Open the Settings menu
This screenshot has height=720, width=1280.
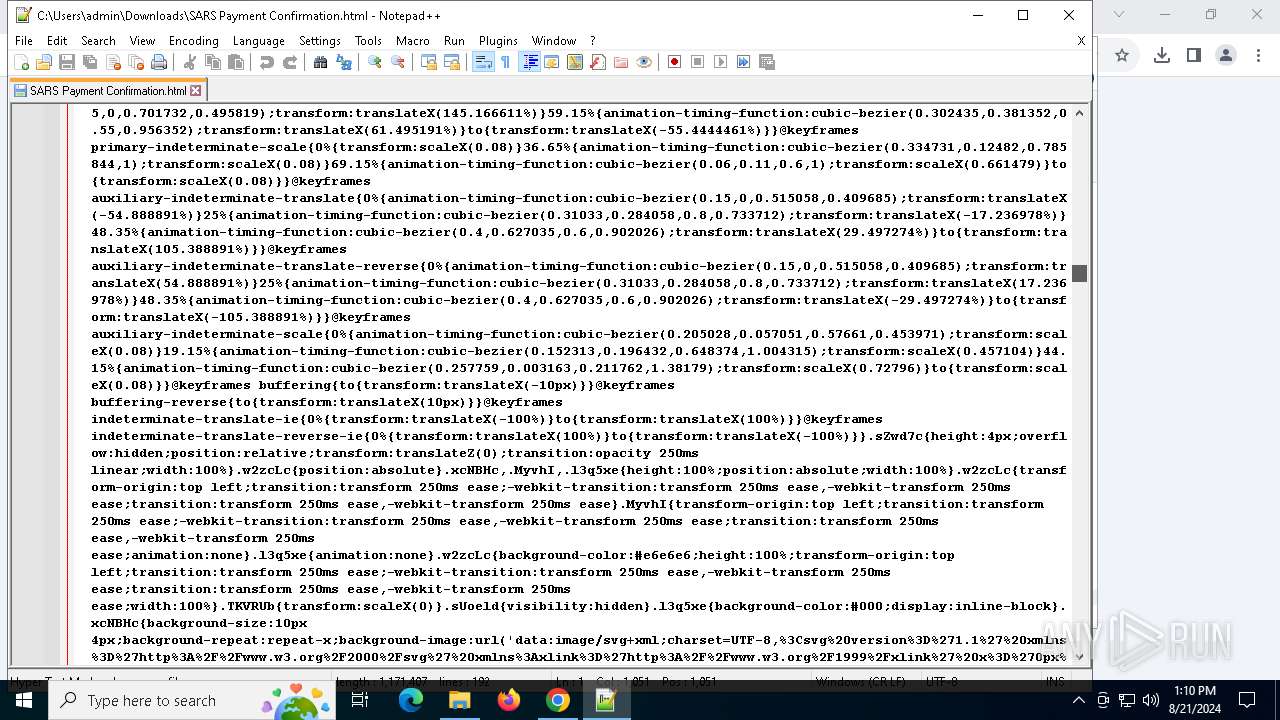(x=320, y=41)
